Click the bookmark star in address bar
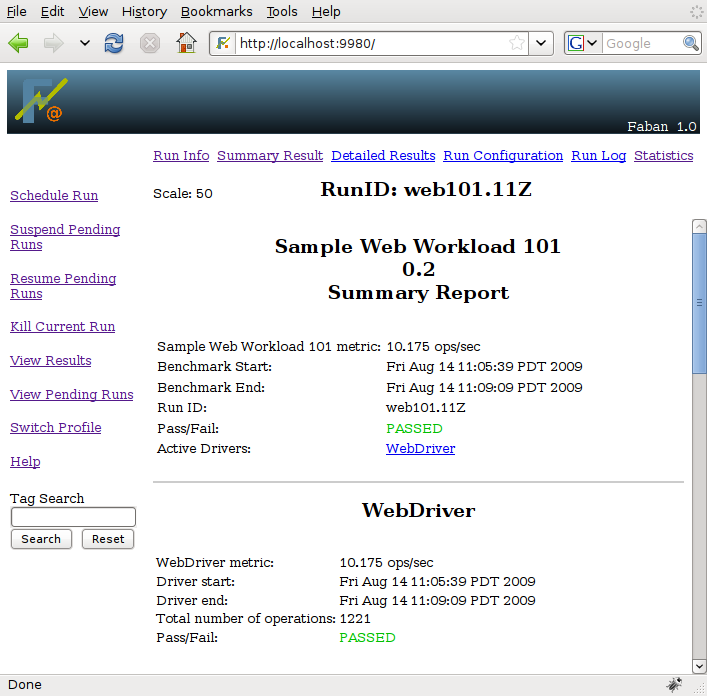The width and height of the screenshot is (707, 696). click(x=517, y=43)
